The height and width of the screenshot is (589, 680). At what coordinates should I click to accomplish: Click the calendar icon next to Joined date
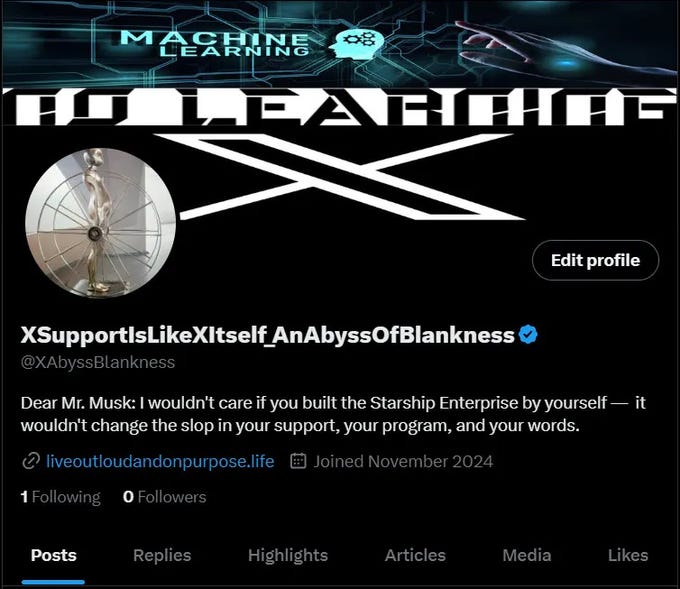click(x=298, y=461)
